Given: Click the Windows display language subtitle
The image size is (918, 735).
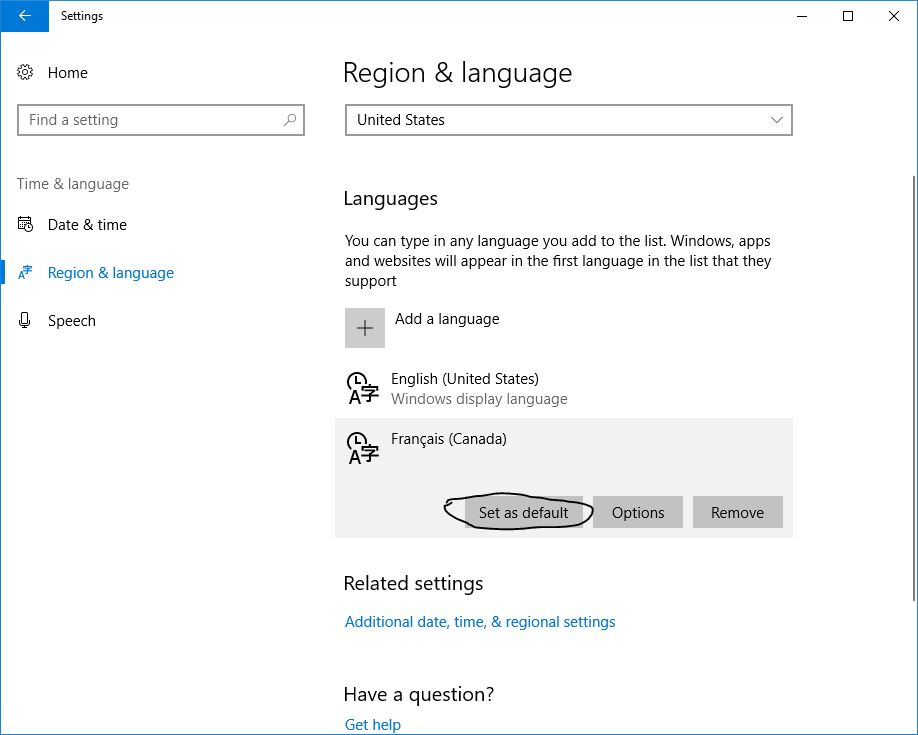Looking at the screenshot, I should point(479,399).
